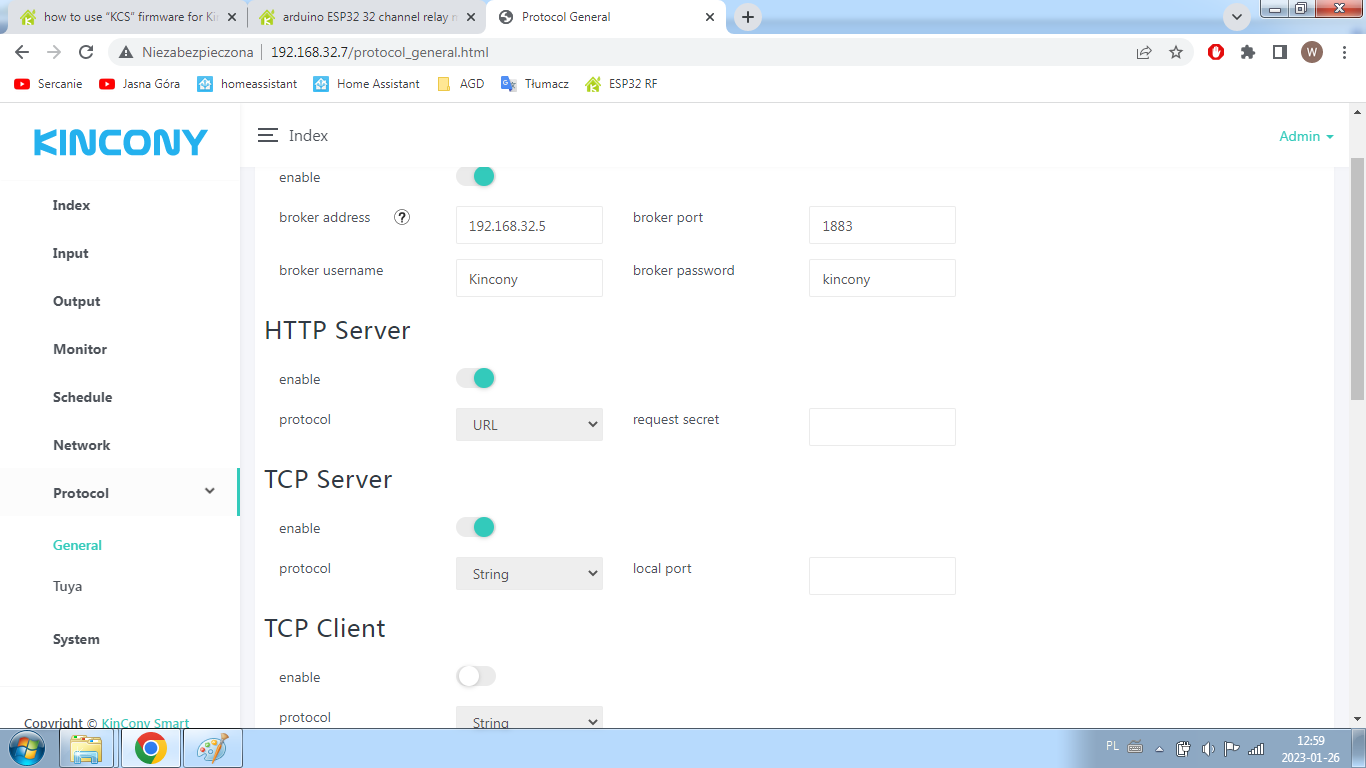This screenshot has height=768, width=1366.
Task: Disable the HTTP Server enable toggle
Action: (x=476, y=378)
